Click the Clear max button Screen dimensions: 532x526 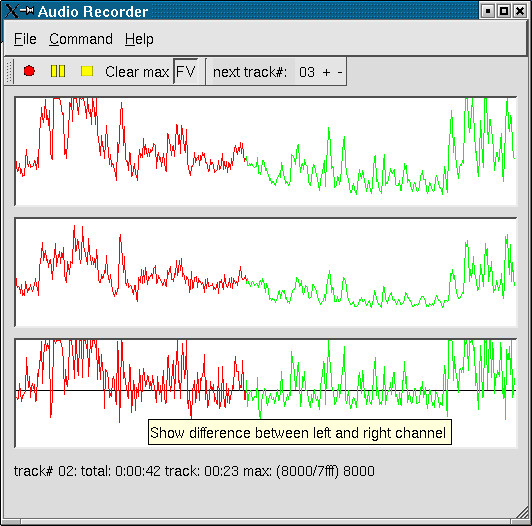click(x=137, y=72)
